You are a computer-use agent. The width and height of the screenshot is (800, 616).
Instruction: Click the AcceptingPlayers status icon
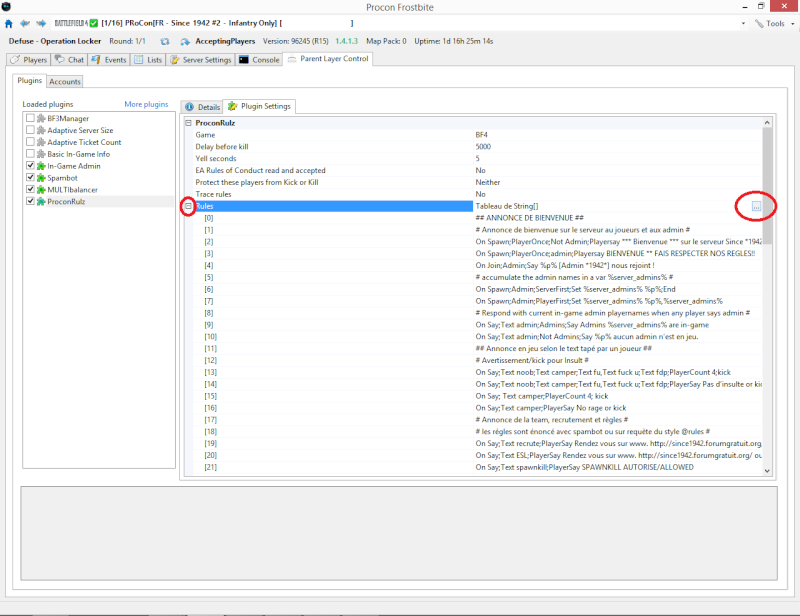click(x=185, y=41)
